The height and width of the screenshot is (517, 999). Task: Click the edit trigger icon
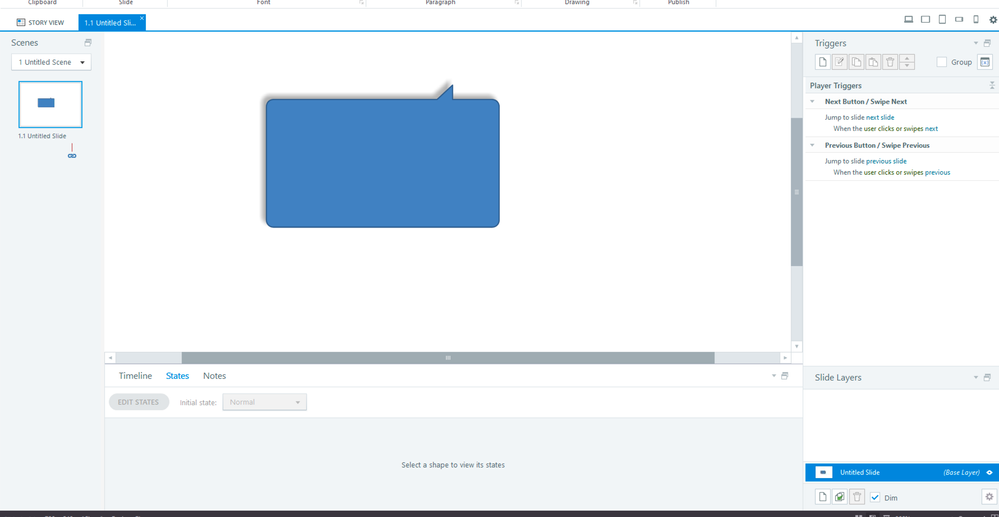point(840,62)
